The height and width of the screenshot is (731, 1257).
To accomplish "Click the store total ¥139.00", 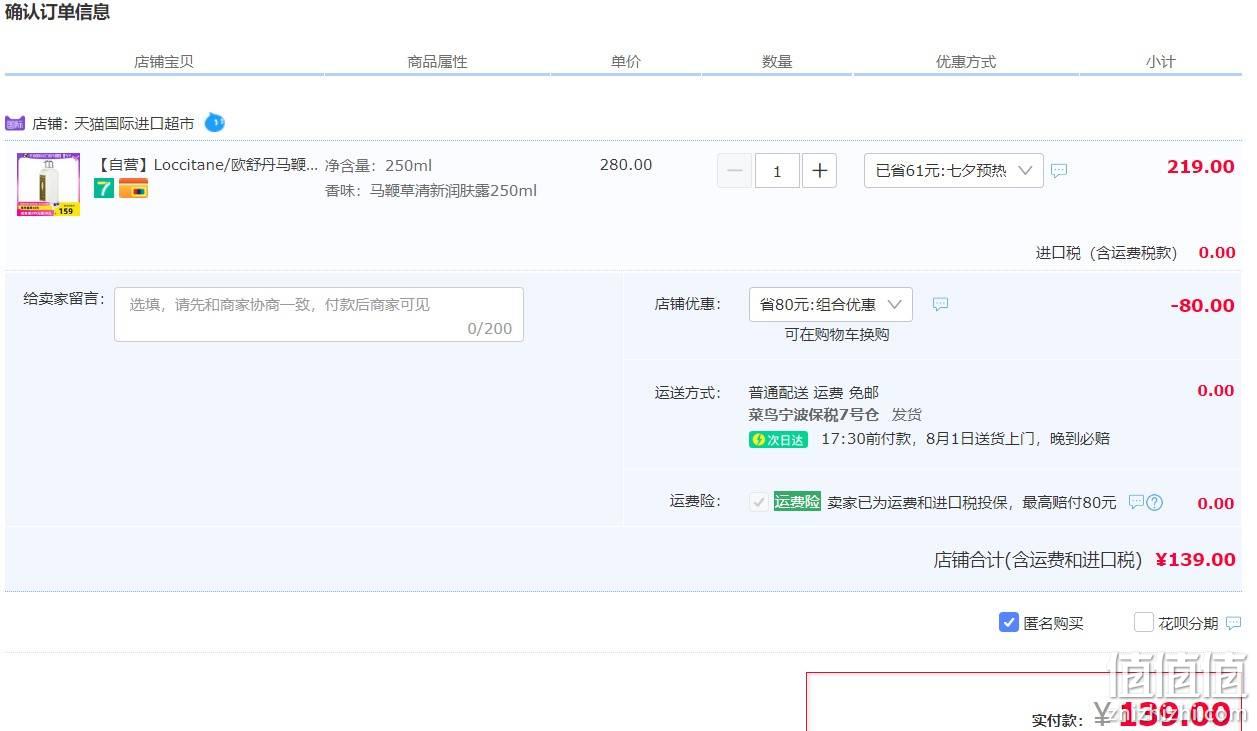I will tap(1195, 560).
